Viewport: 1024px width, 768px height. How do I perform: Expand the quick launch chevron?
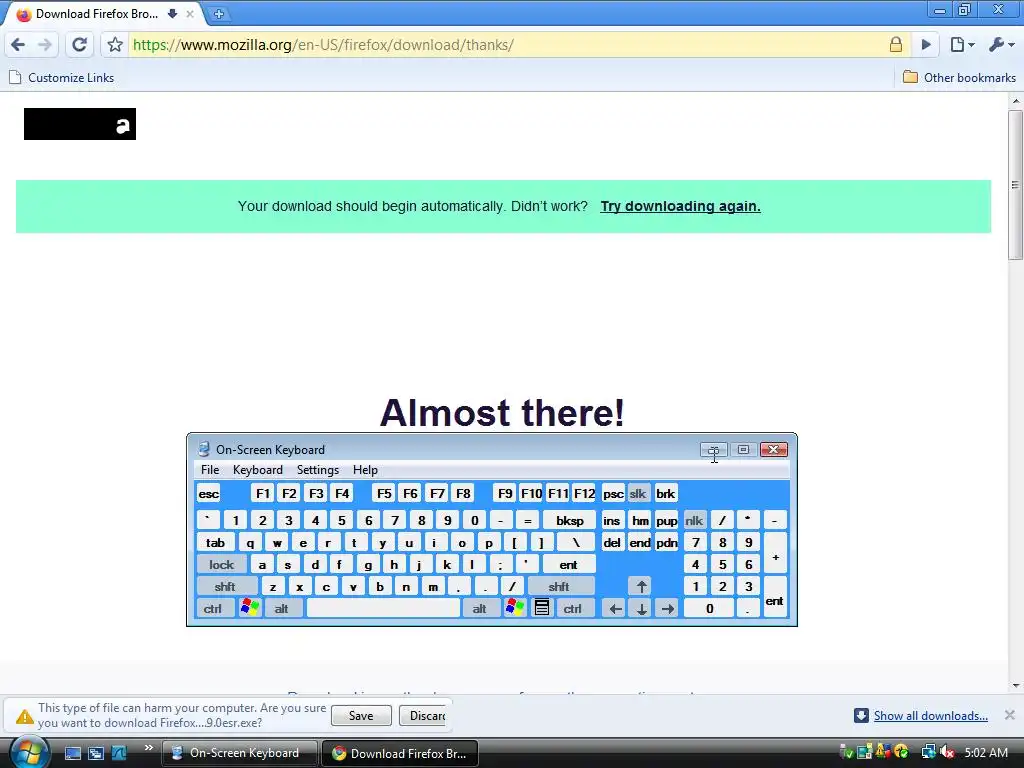point(149,748)
